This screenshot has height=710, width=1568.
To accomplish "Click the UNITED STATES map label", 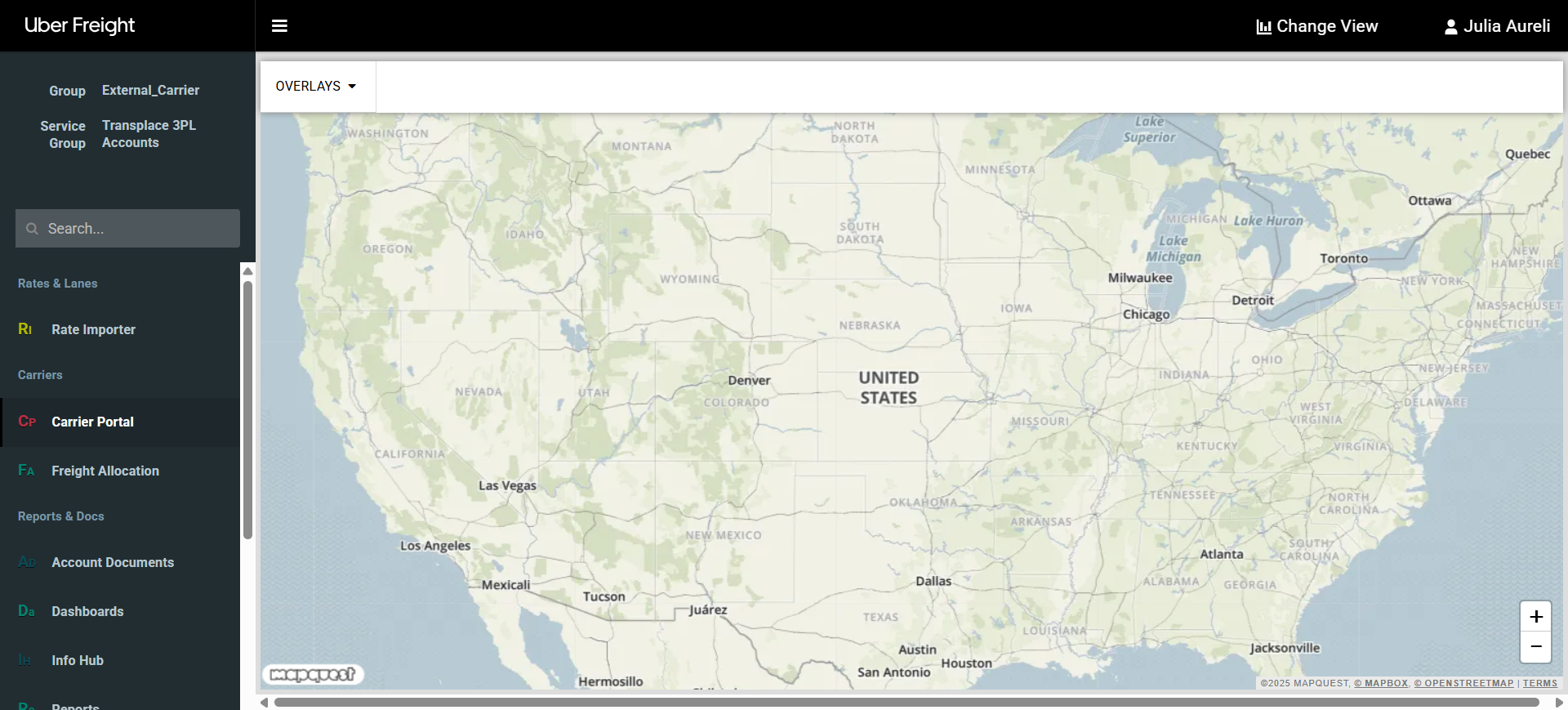I will [x=889, y=388].
